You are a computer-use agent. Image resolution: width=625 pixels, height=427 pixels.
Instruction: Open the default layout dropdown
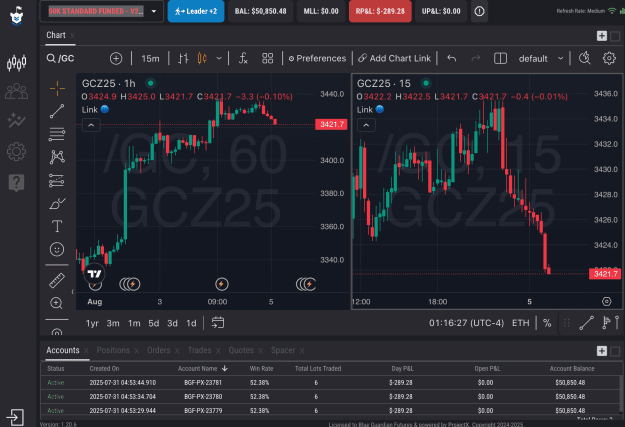(540, 59)
